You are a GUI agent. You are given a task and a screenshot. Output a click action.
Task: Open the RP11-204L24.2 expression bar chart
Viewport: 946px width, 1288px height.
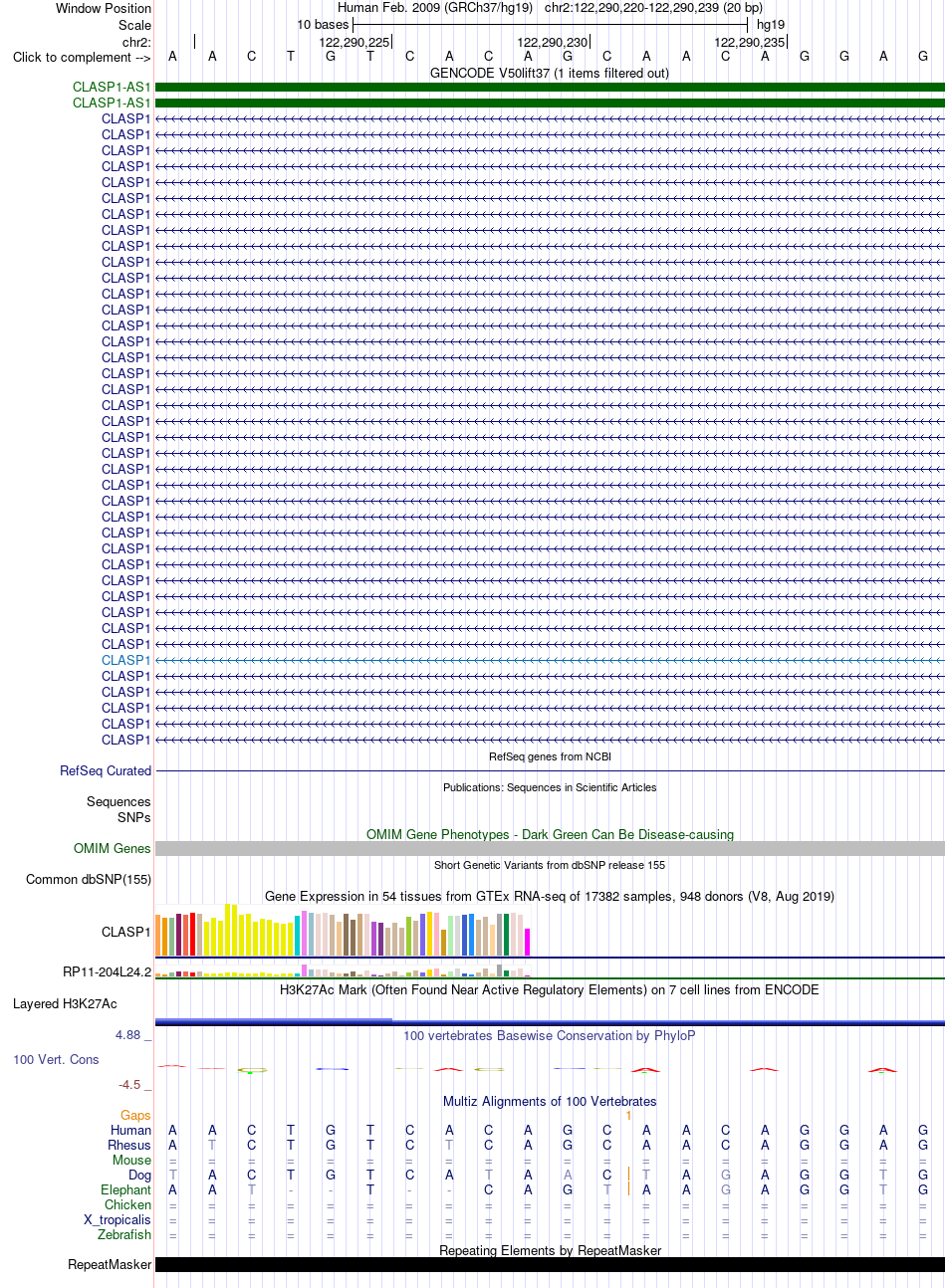tap(344, 971)
